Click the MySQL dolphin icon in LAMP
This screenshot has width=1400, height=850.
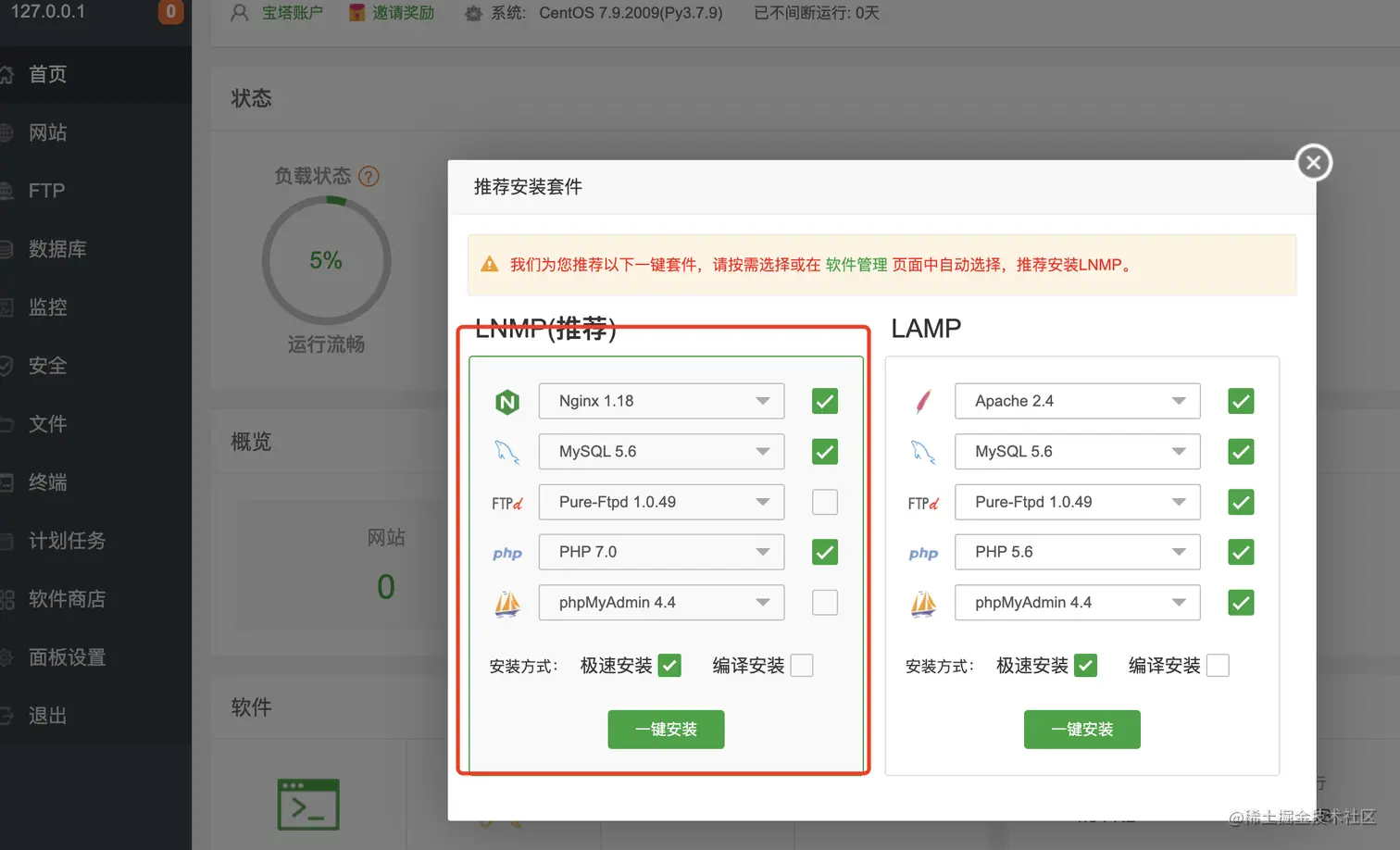tap(923, 452)
